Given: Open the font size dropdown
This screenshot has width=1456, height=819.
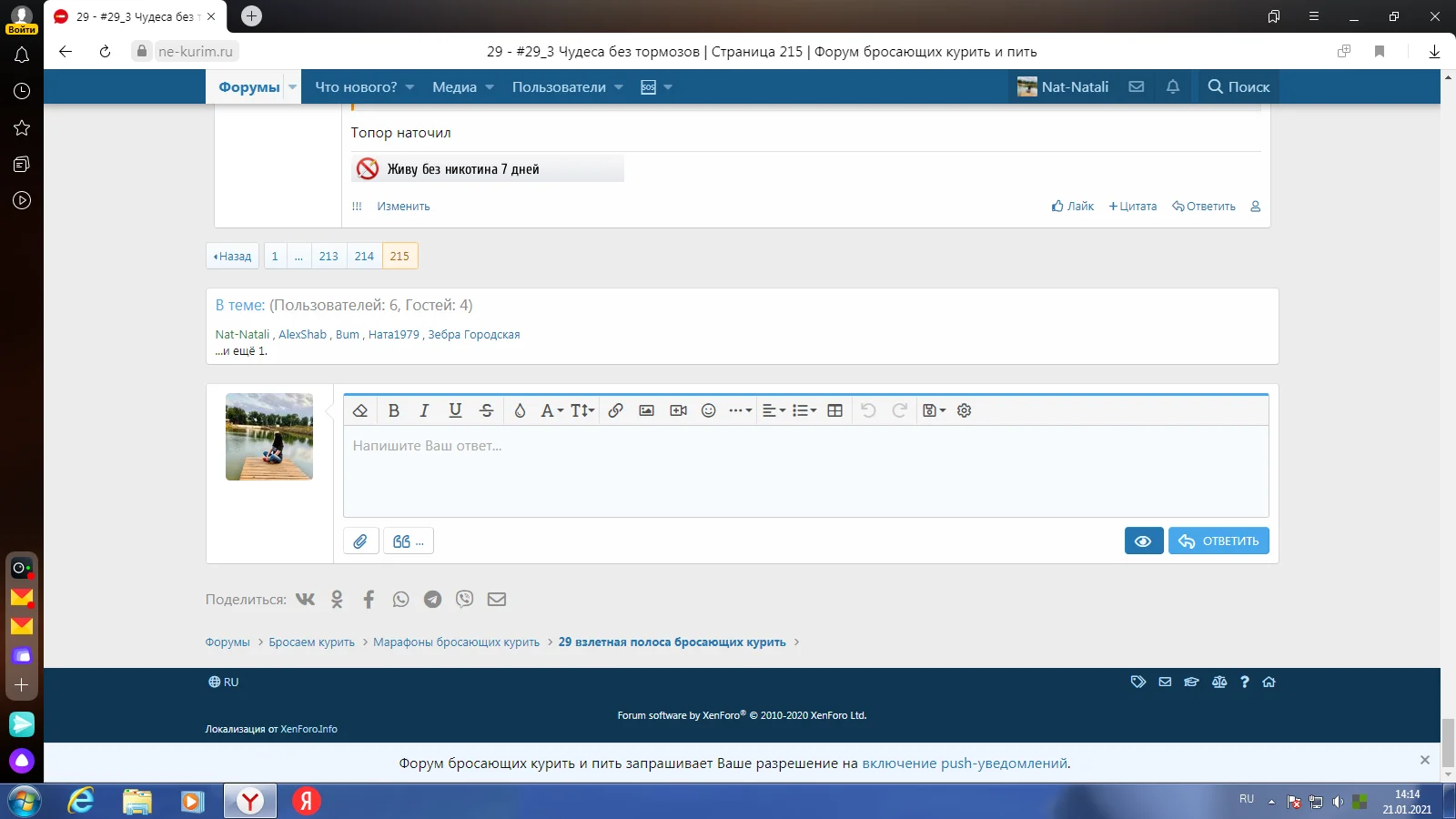Looking at the screenshot, I should [582, 410].
